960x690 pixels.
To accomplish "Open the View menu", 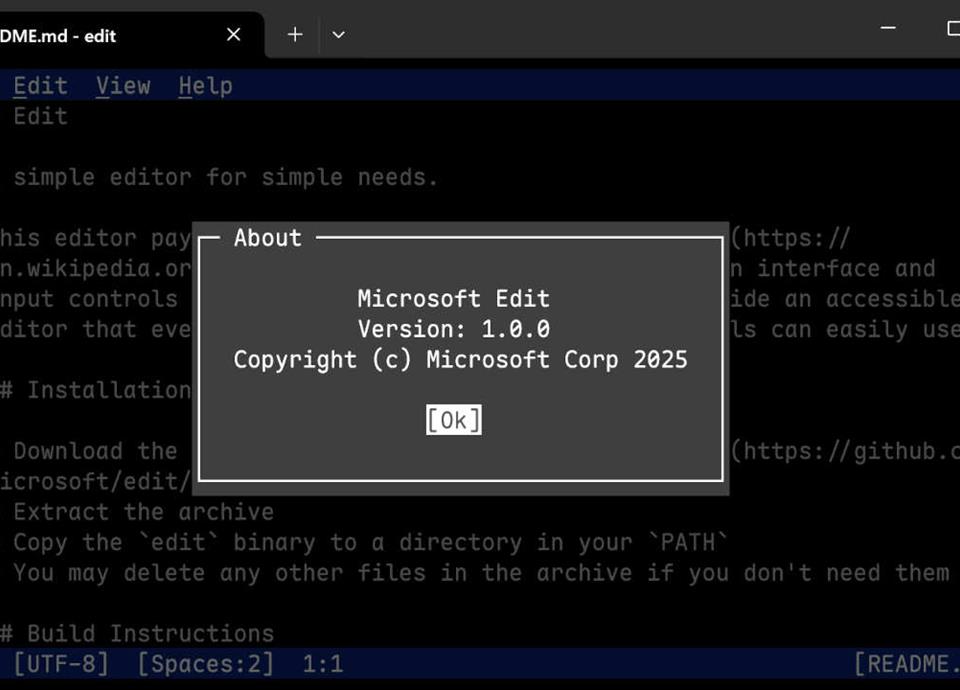I will click(x=123, y=86).
